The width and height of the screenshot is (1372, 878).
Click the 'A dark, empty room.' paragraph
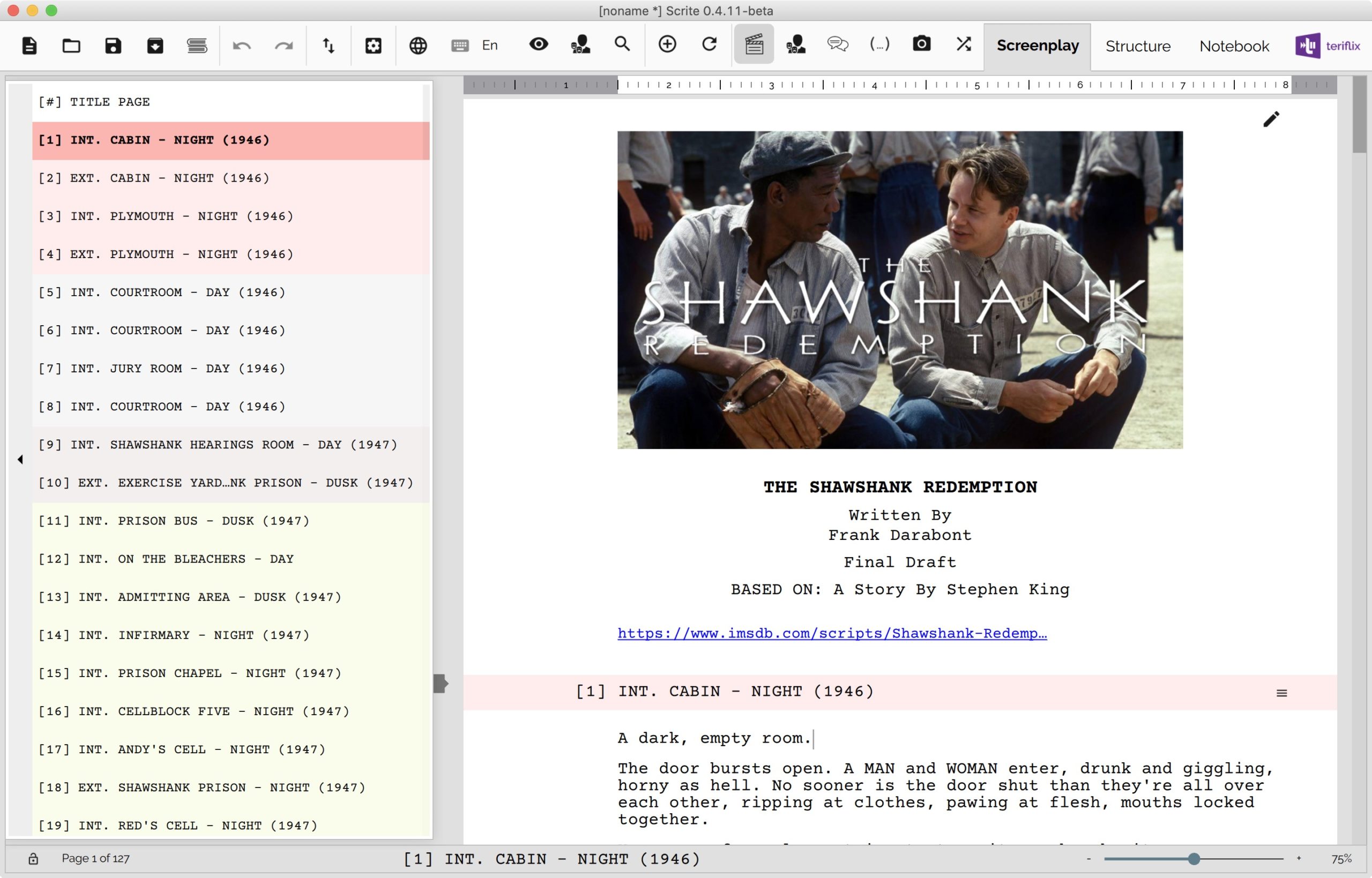click(x=714, y=739)
